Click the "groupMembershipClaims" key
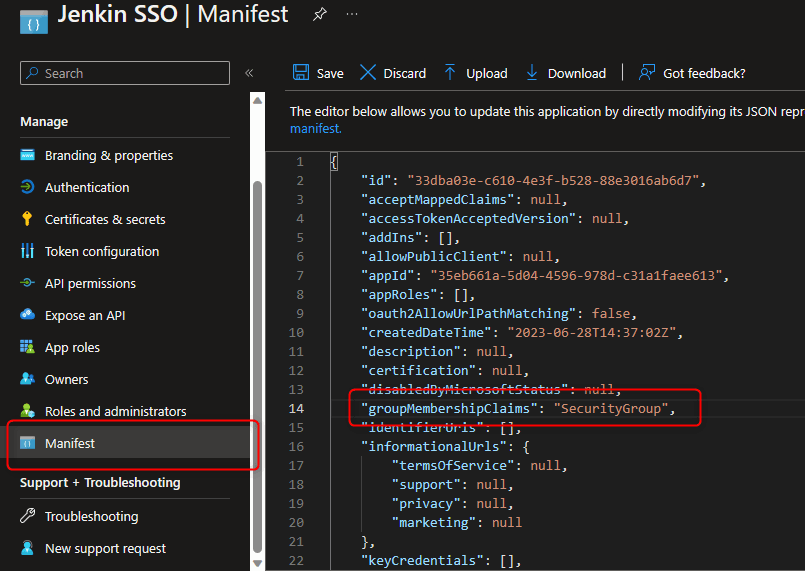Screen dimensions: 805x571 pos(449,409)
